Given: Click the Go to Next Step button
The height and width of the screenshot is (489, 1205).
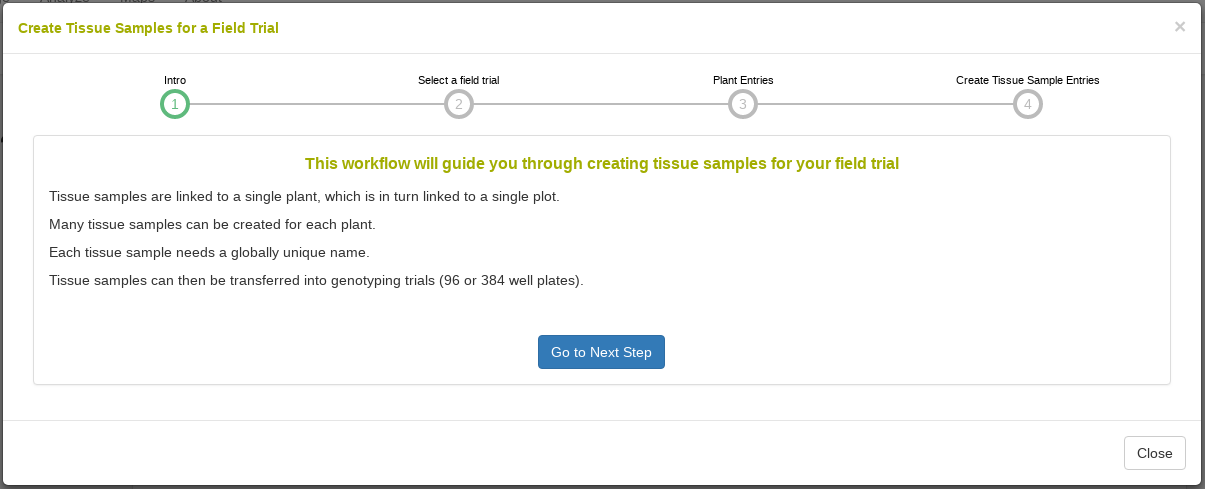Looking at the screenshot, I should pyautogui.click(x=601, y=352).
